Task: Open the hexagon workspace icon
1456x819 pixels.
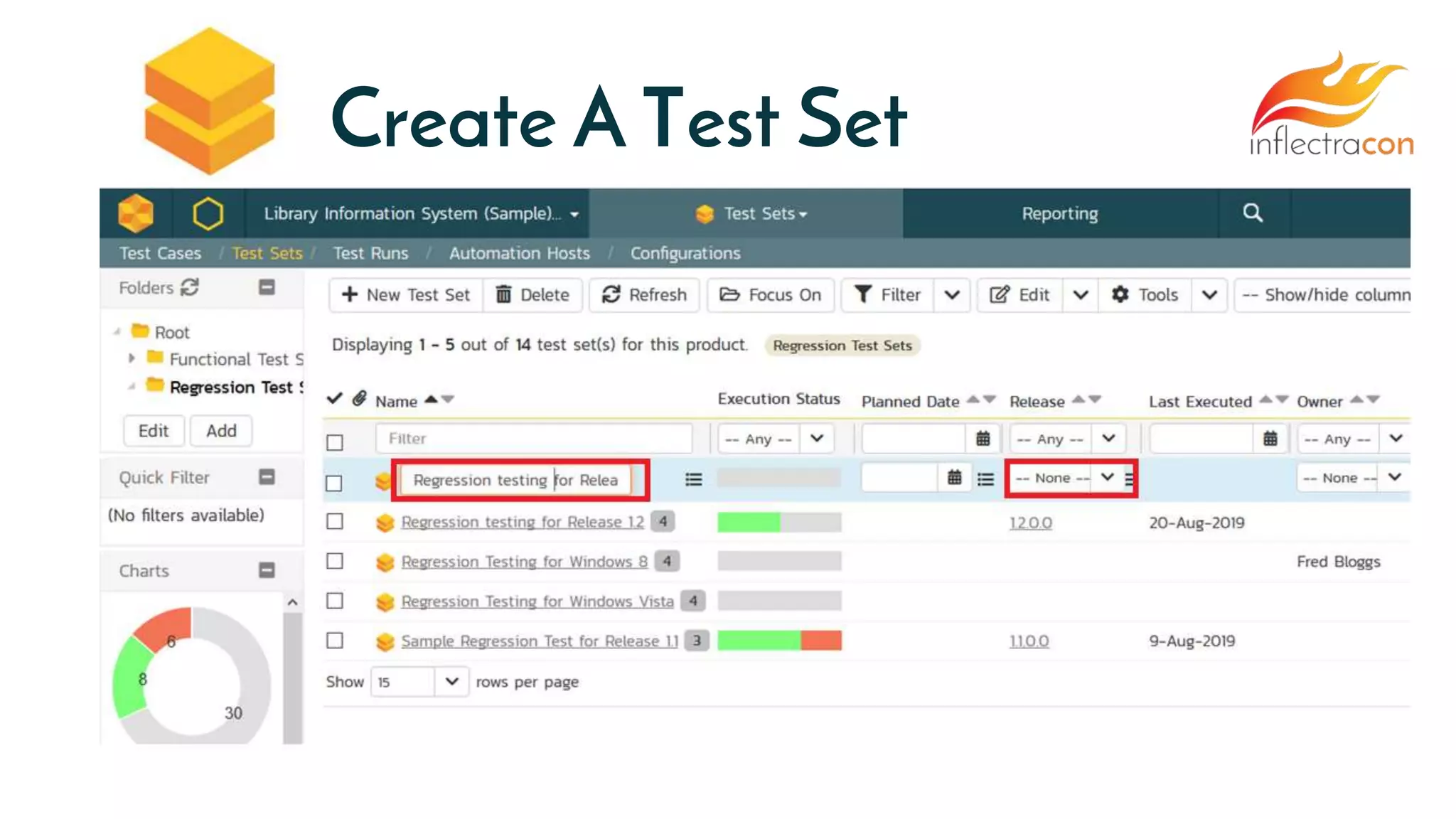Action: pos(208,213)
